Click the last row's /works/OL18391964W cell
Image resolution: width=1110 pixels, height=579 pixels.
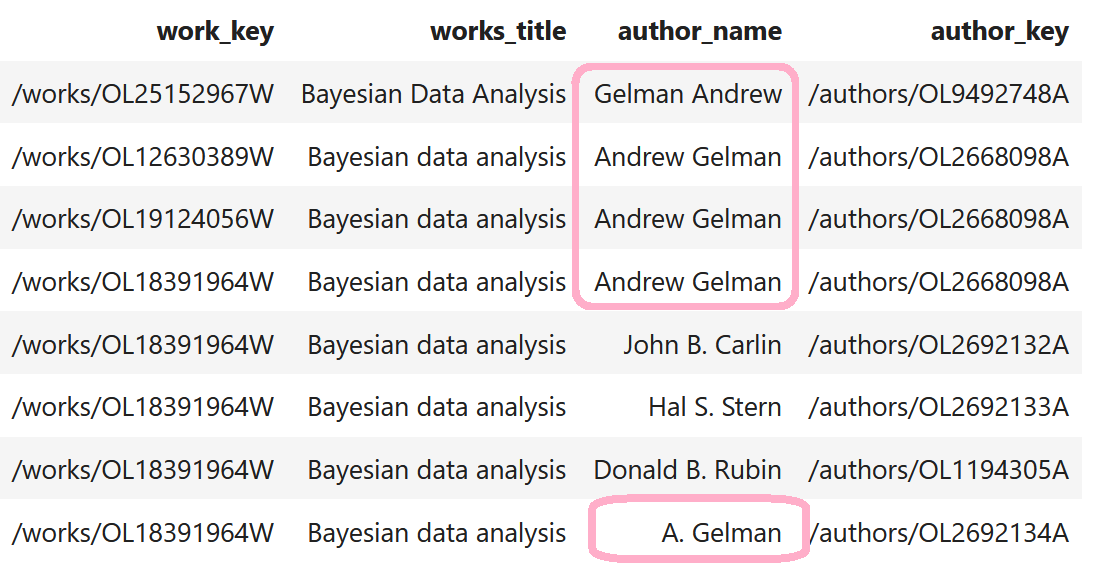coord(142,532)
